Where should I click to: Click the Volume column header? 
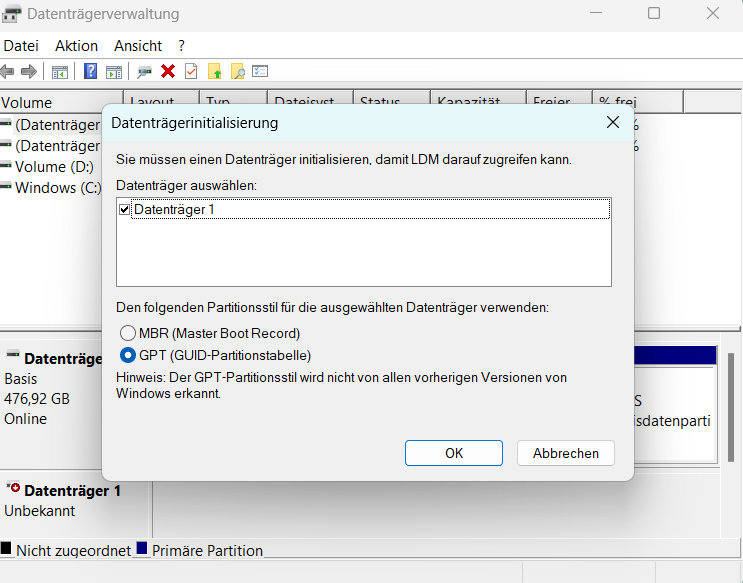click(62, 102)
